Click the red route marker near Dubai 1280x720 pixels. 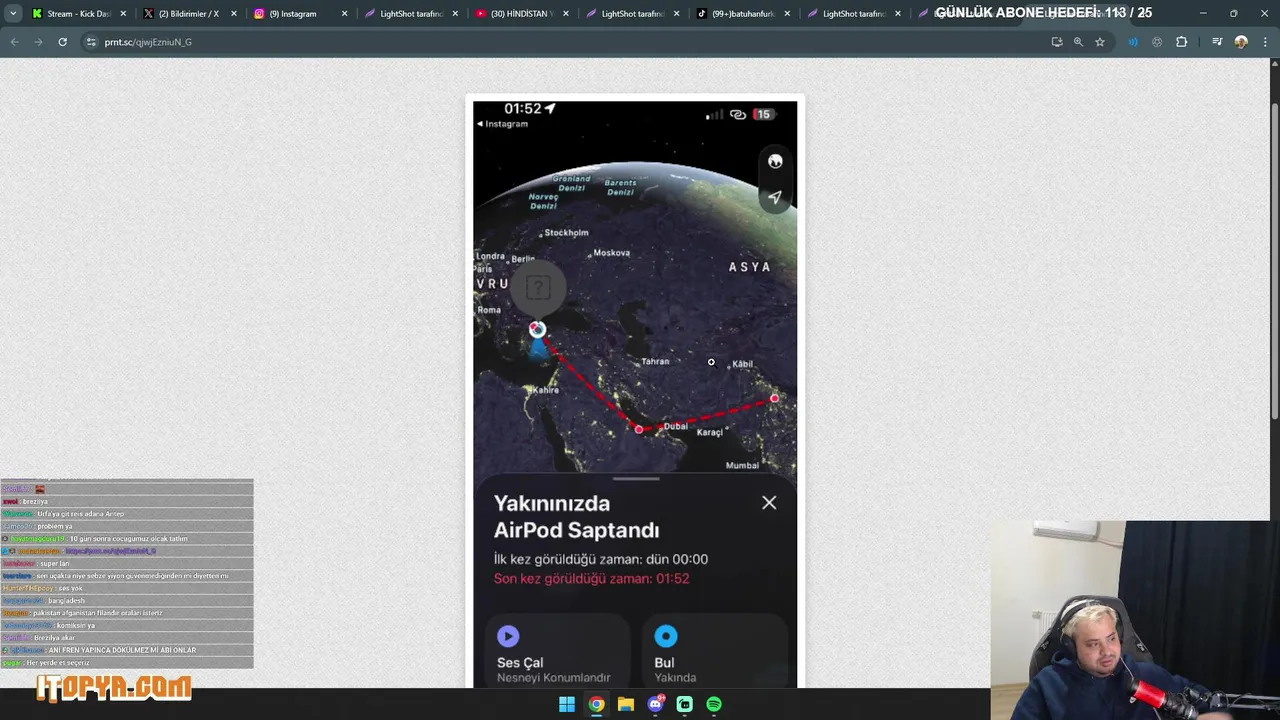pyautogui.click(x=639, y=429)
